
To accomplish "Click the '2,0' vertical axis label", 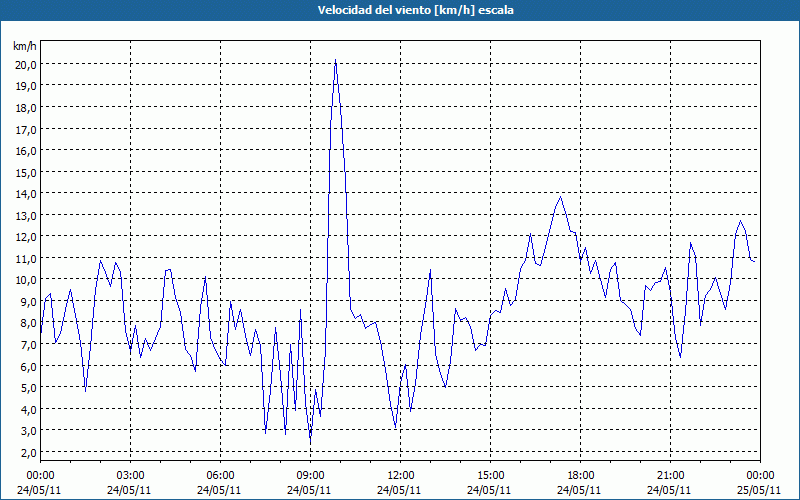I will point(29,453).
